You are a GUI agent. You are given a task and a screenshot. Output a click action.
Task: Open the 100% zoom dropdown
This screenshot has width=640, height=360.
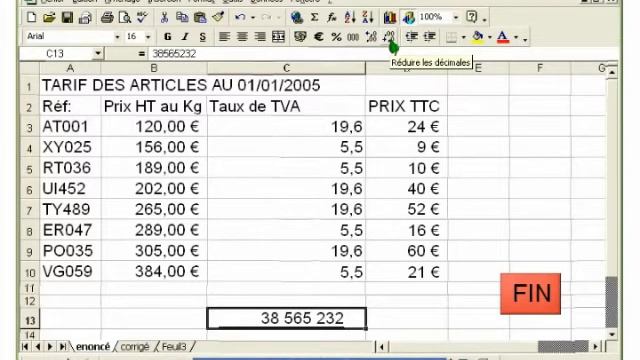click(456, 18)
